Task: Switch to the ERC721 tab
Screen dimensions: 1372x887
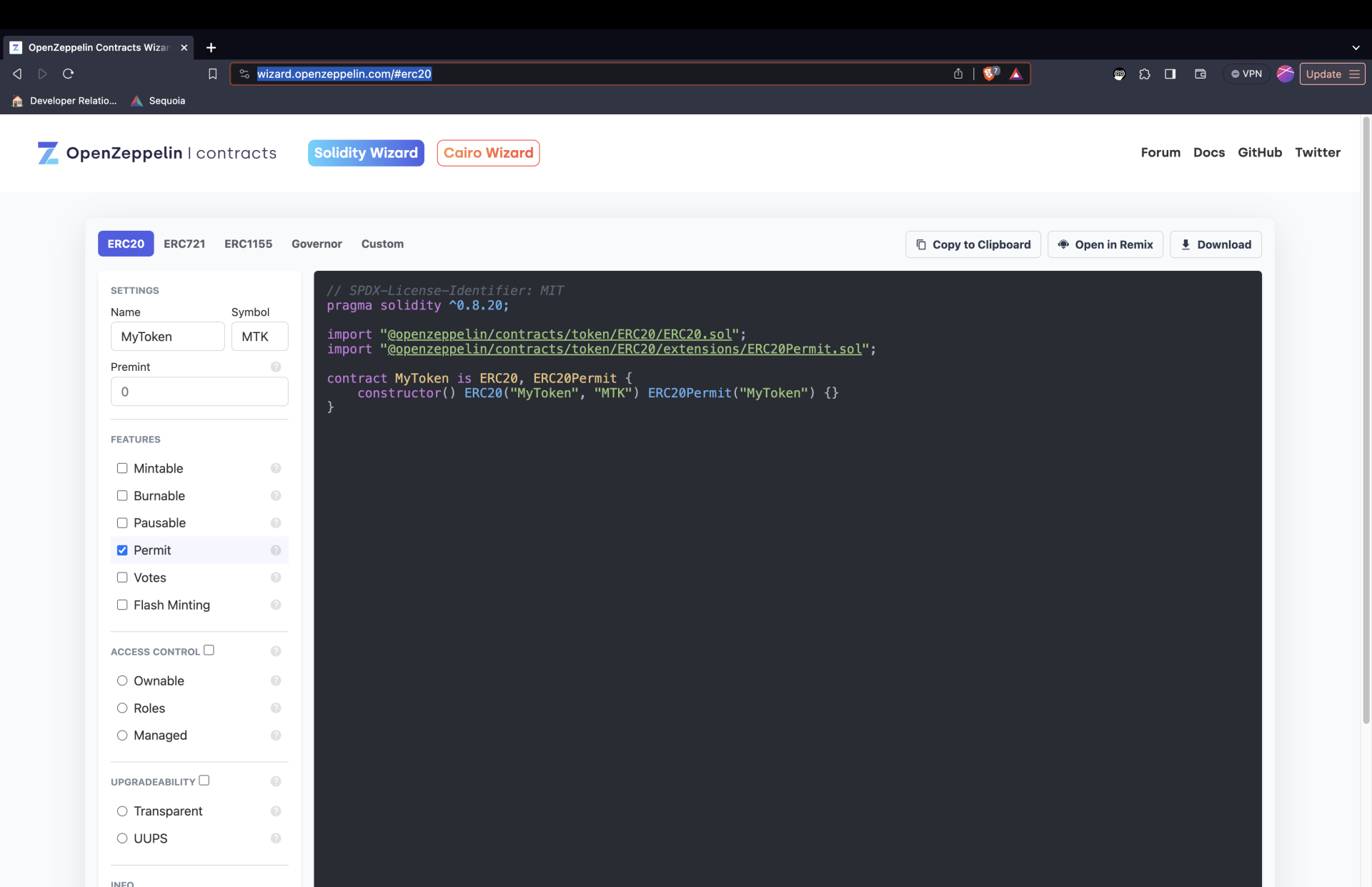Action: point(184,244)
